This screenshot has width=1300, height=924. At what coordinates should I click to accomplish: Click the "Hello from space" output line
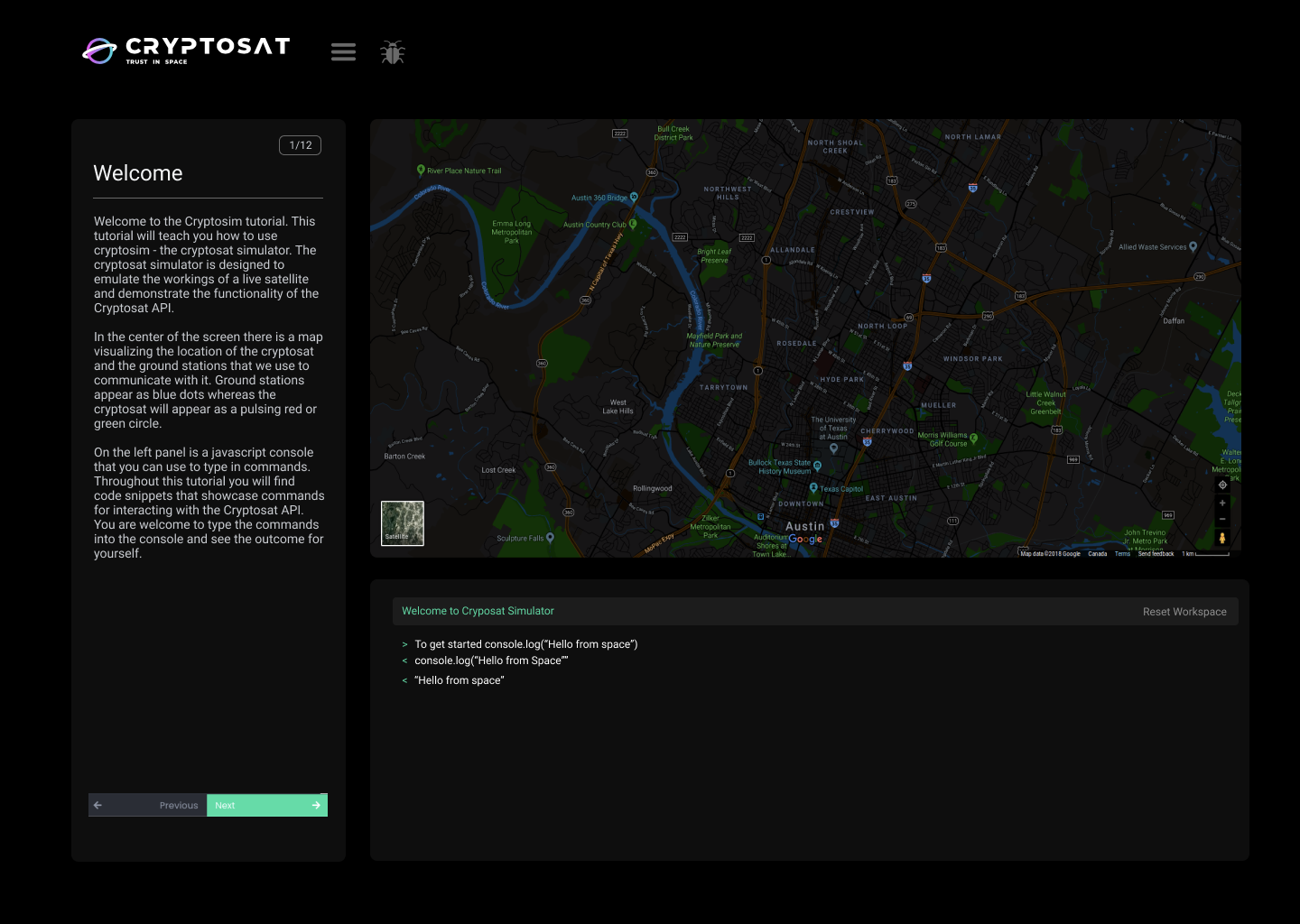pyautogui.click(x=460, y=680)
